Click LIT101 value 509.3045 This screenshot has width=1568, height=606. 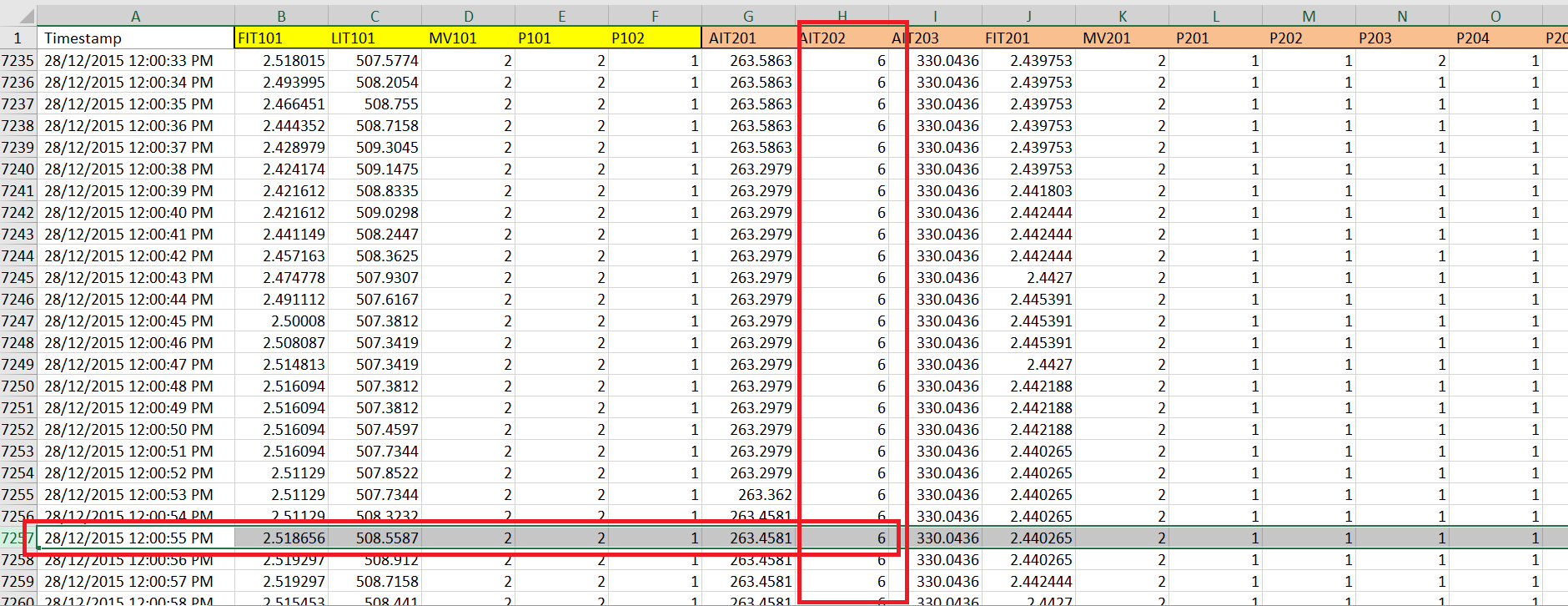point(374,147)
